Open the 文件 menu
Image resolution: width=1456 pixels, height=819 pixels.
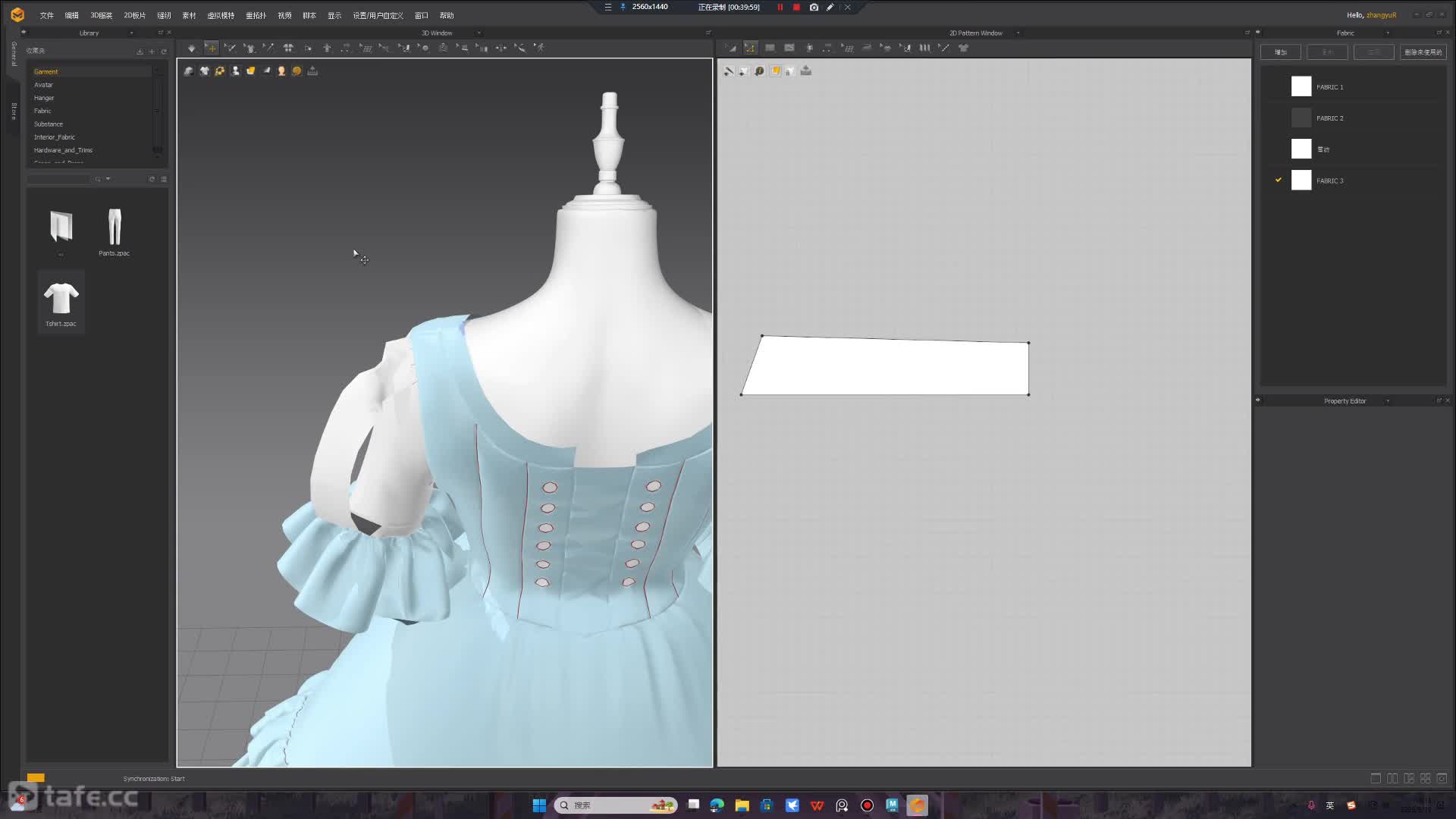click(x=47, y=15)
